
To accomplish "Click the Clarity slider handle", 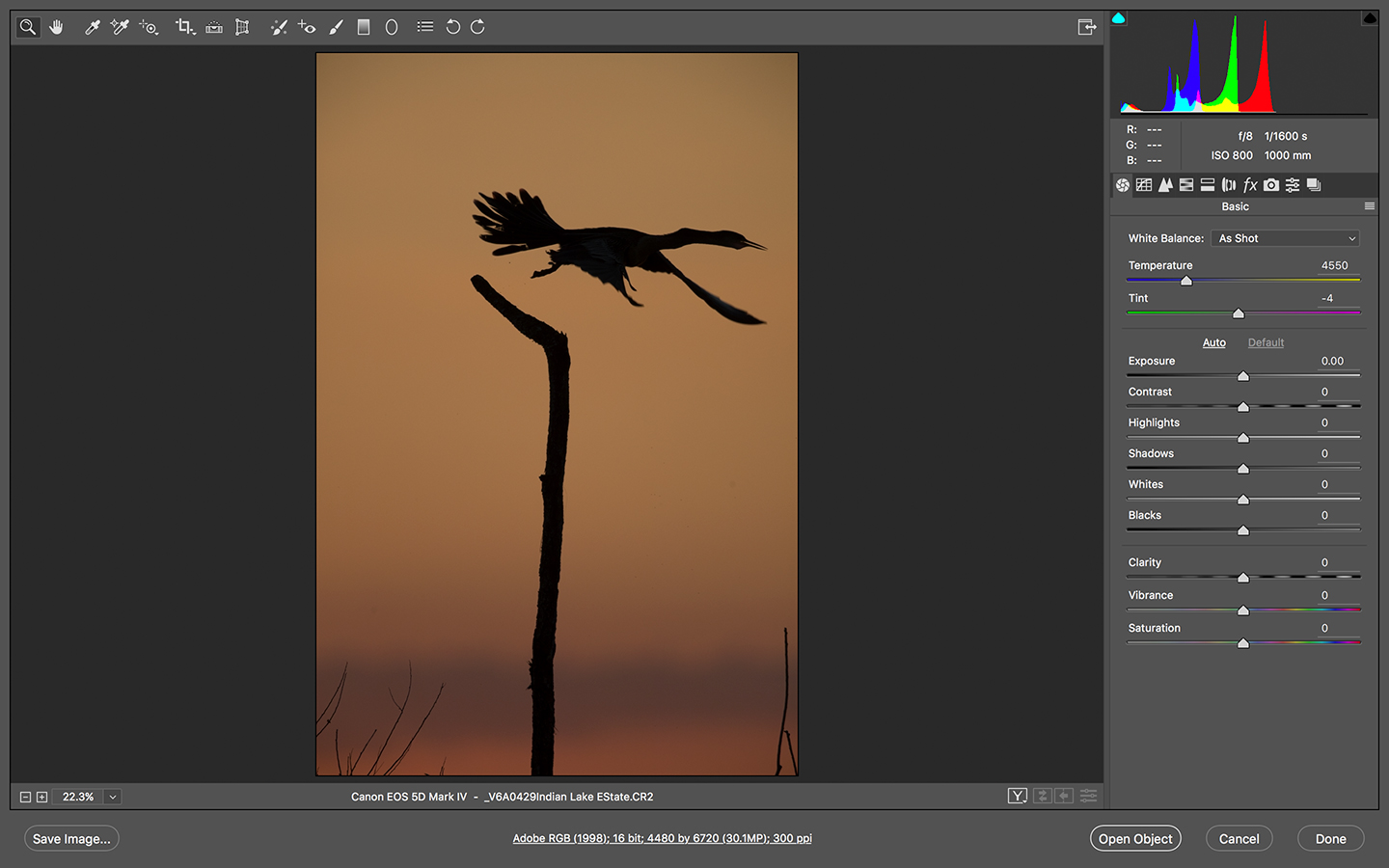I will click(x=1243, y=578).
